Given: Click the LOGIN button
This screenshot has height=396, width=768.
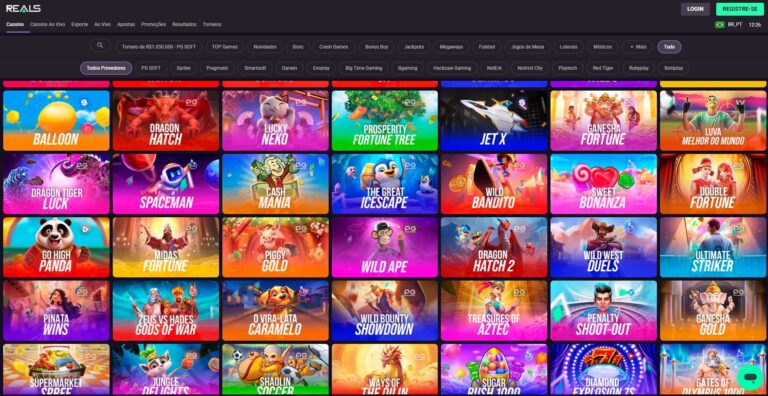Looking at the screenshot, I should 695,9.
